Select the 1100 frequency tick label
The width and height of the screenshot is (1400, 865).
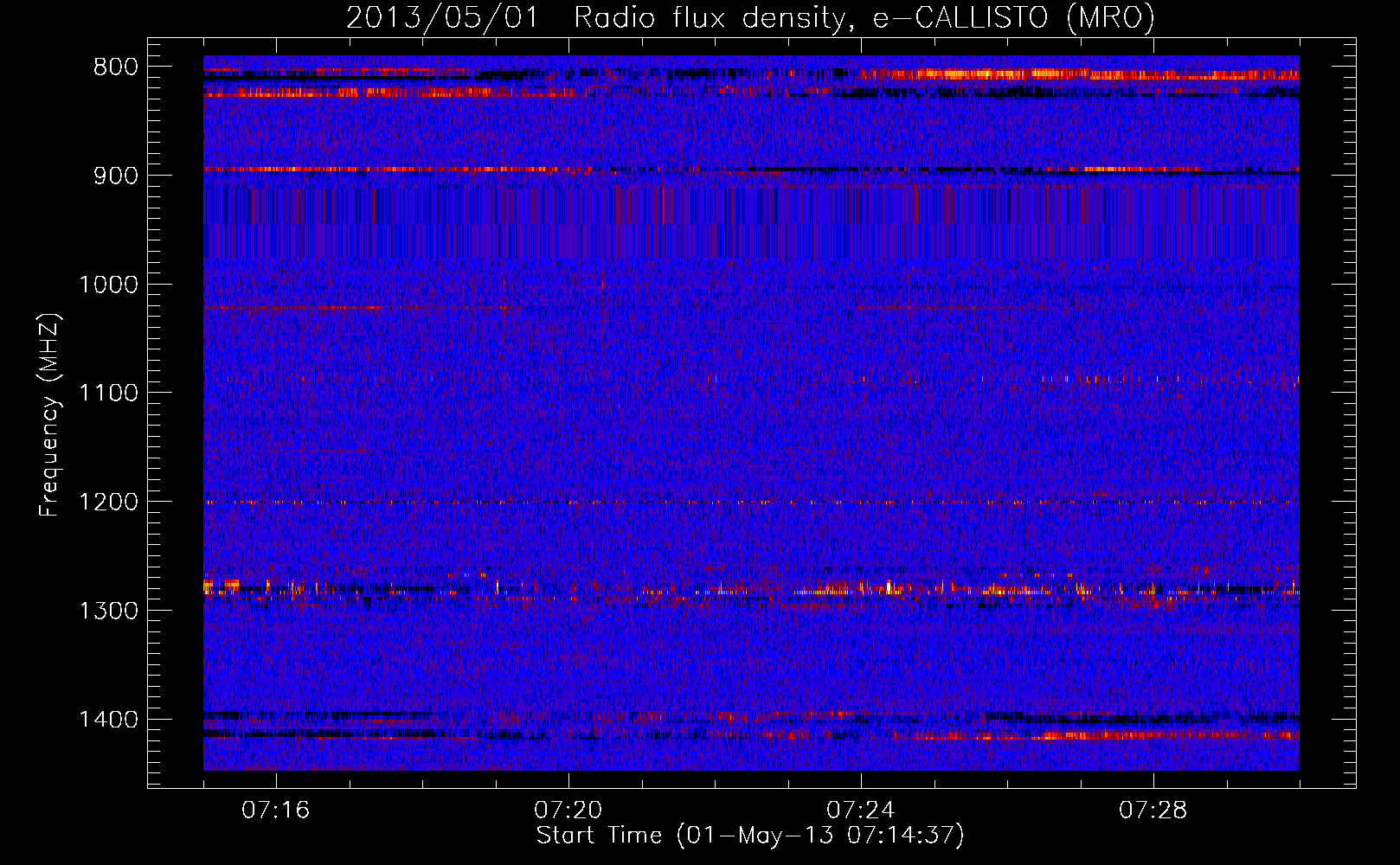click(x=108, y=394)
